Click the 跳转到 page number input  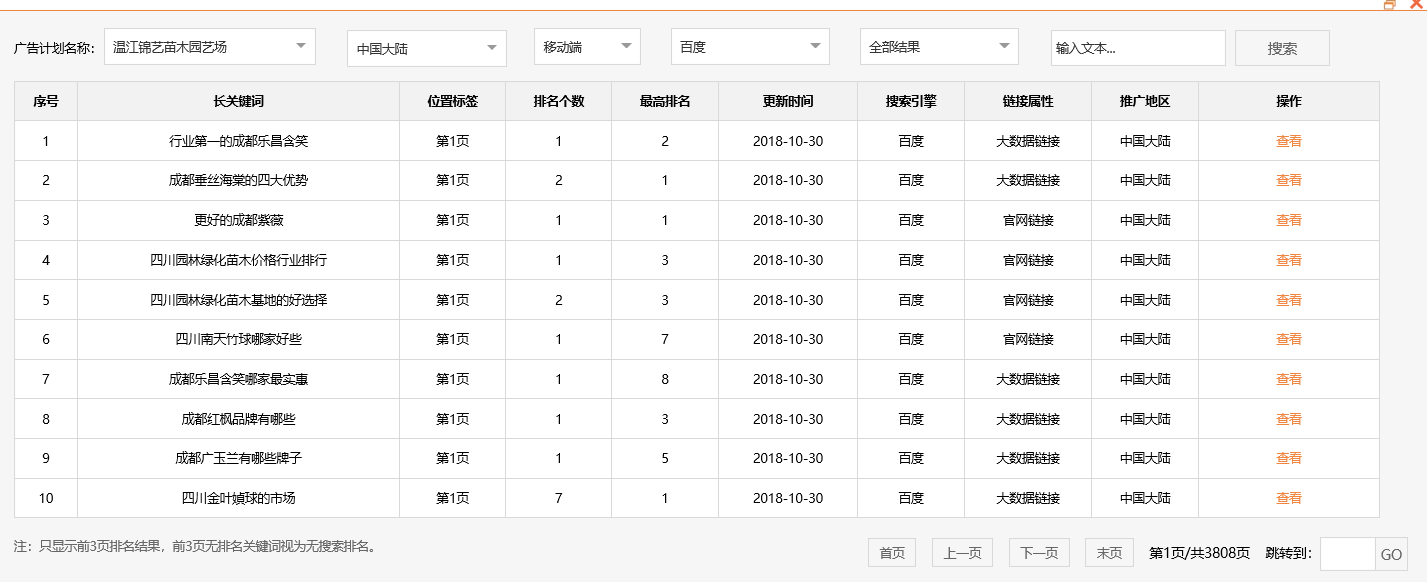(x=1350, y=551)
